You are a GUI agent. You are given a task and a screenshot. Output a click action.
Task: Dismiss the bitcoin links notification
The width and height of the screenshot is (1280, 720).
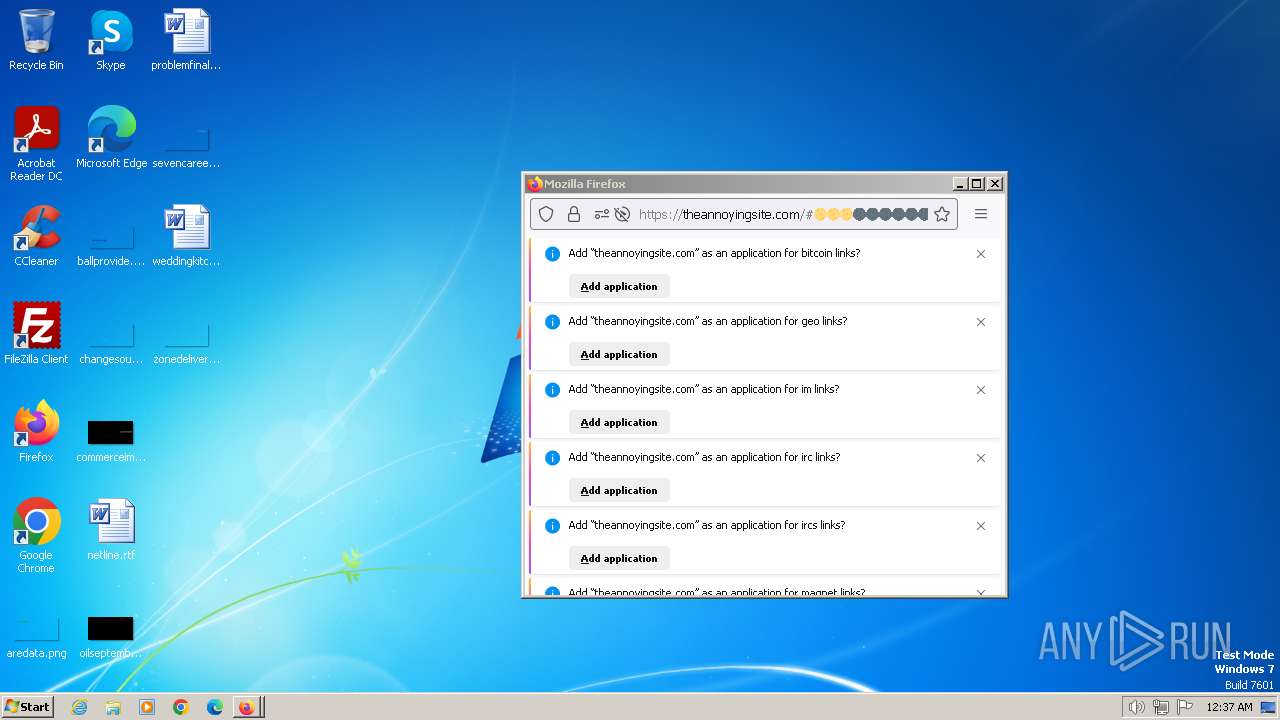coord(981,254)
